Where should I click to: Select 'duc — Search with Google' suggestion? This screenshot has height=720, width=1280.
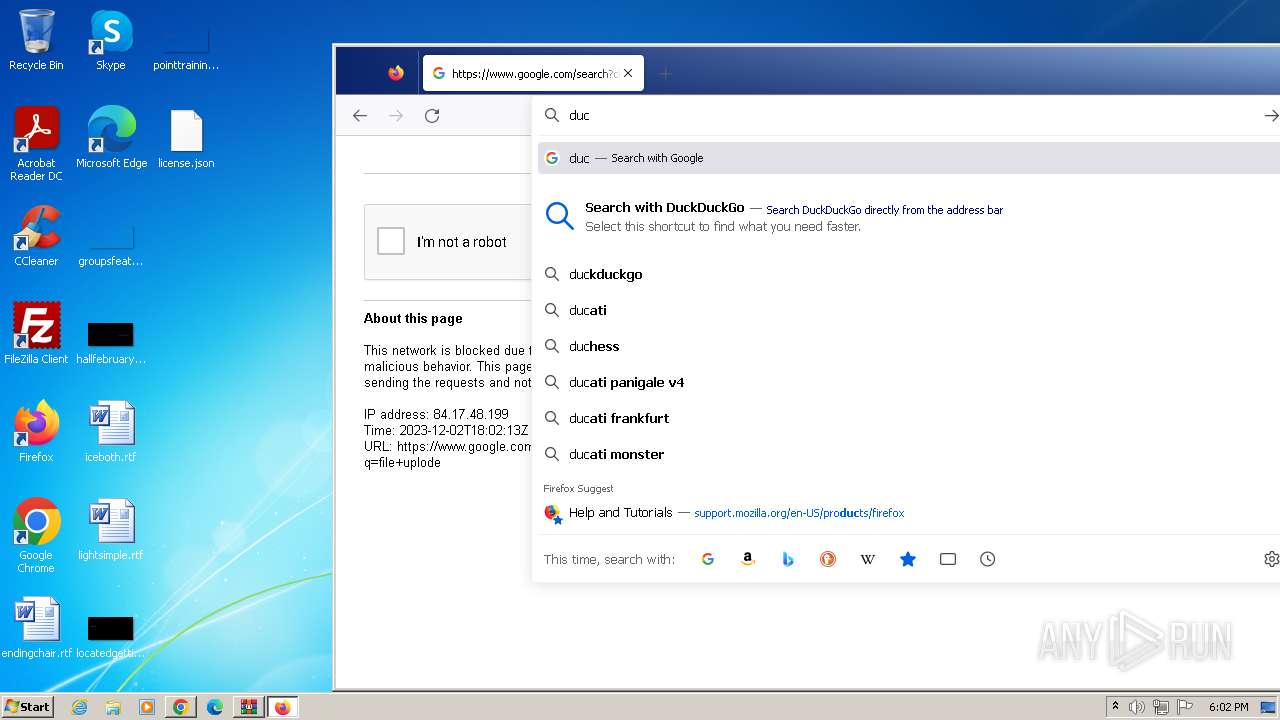coord(909,158)
